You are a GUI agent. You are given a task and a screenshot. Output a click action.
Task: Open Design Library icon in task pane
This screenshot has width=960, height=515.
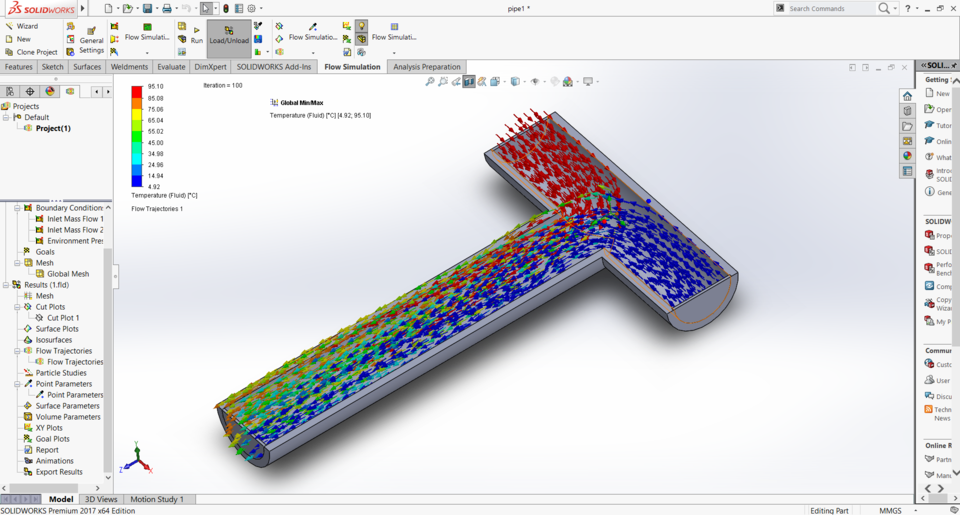click(x=907, y=111)
